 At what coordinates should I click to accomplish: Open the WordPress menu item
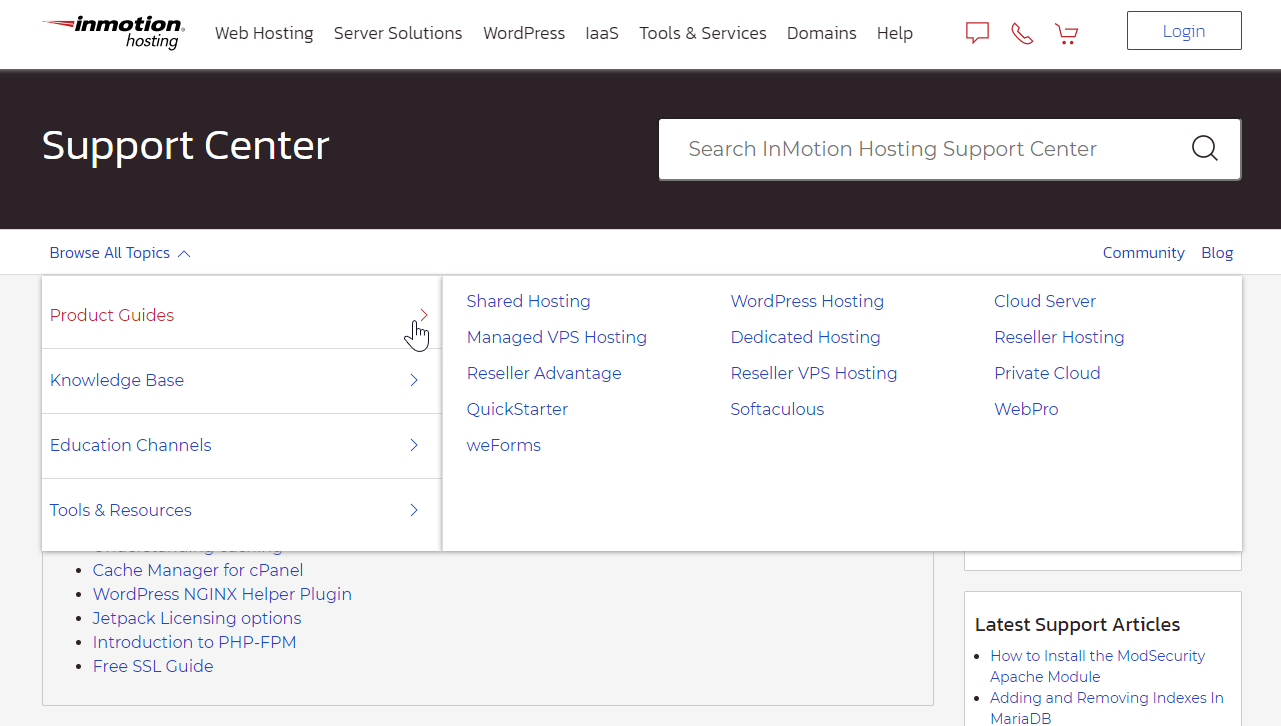click(x=523, y=33)
